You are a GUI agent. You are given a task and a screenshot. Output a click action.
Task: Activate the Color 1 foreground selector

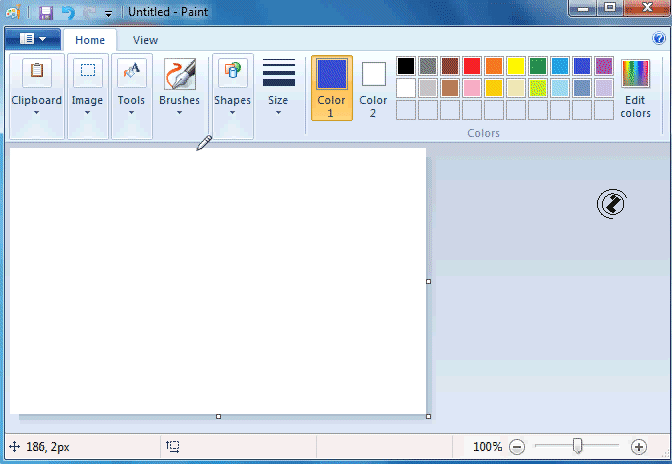click(x=331, y=88)
